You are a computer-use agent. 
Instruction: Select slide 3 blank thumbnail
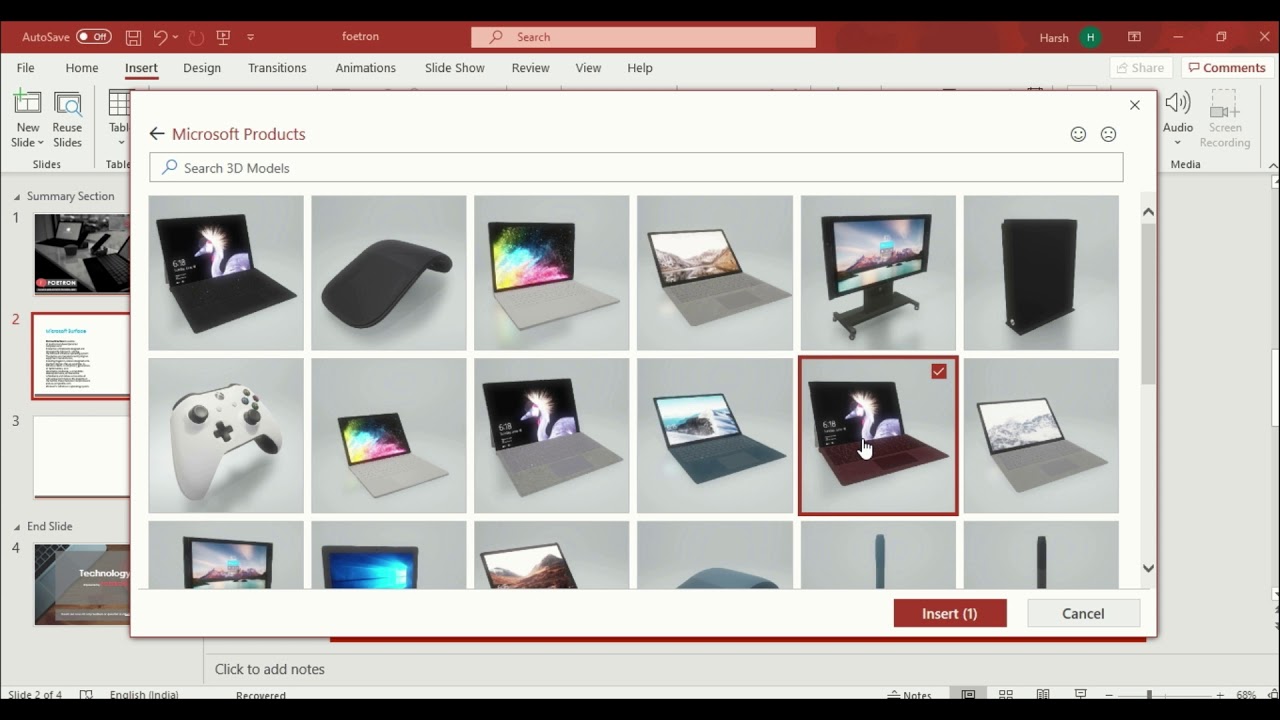(x=82, y=456)
